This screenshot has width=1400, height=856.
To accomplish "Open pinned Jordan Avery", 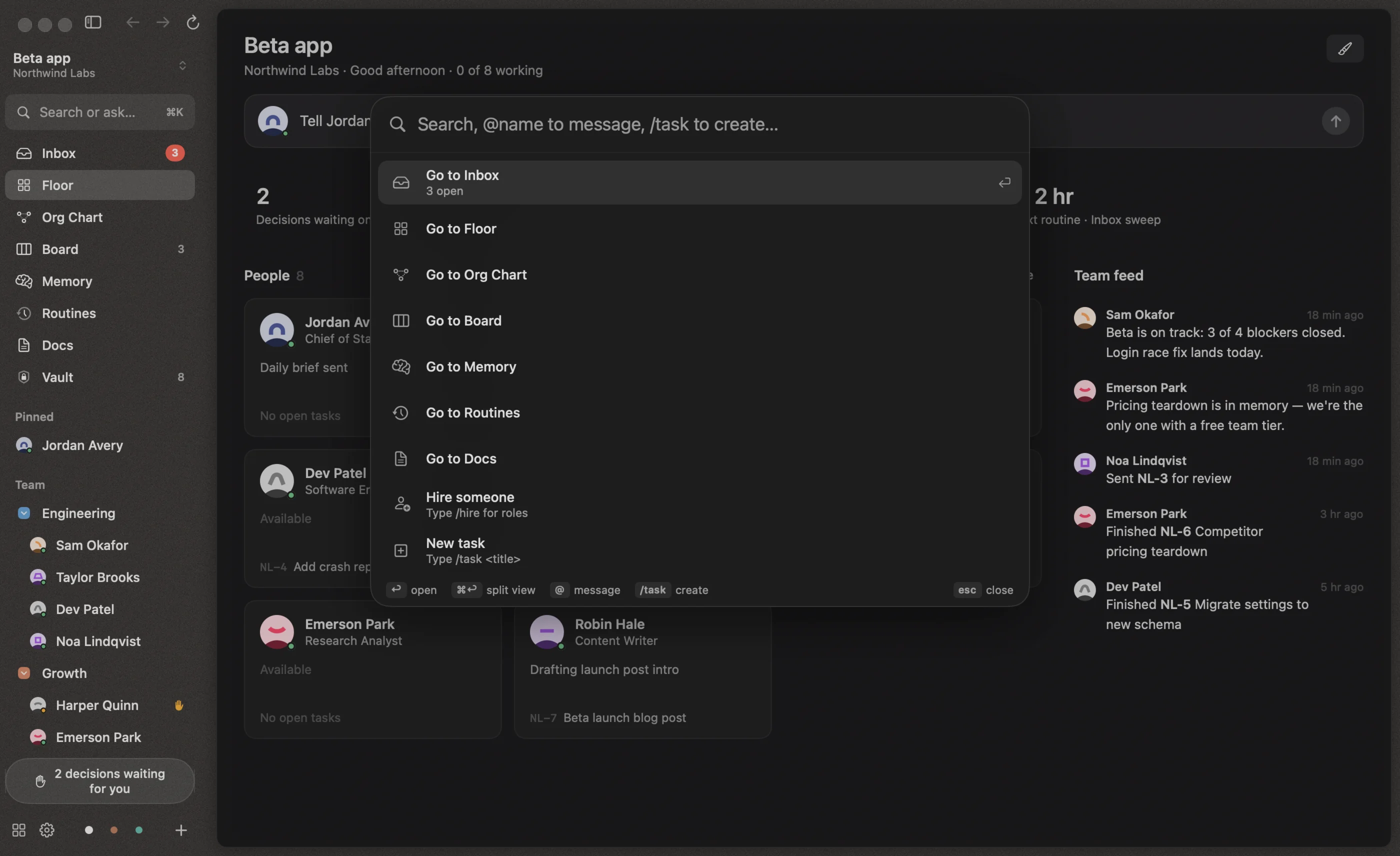I will [x=100, y=445].
